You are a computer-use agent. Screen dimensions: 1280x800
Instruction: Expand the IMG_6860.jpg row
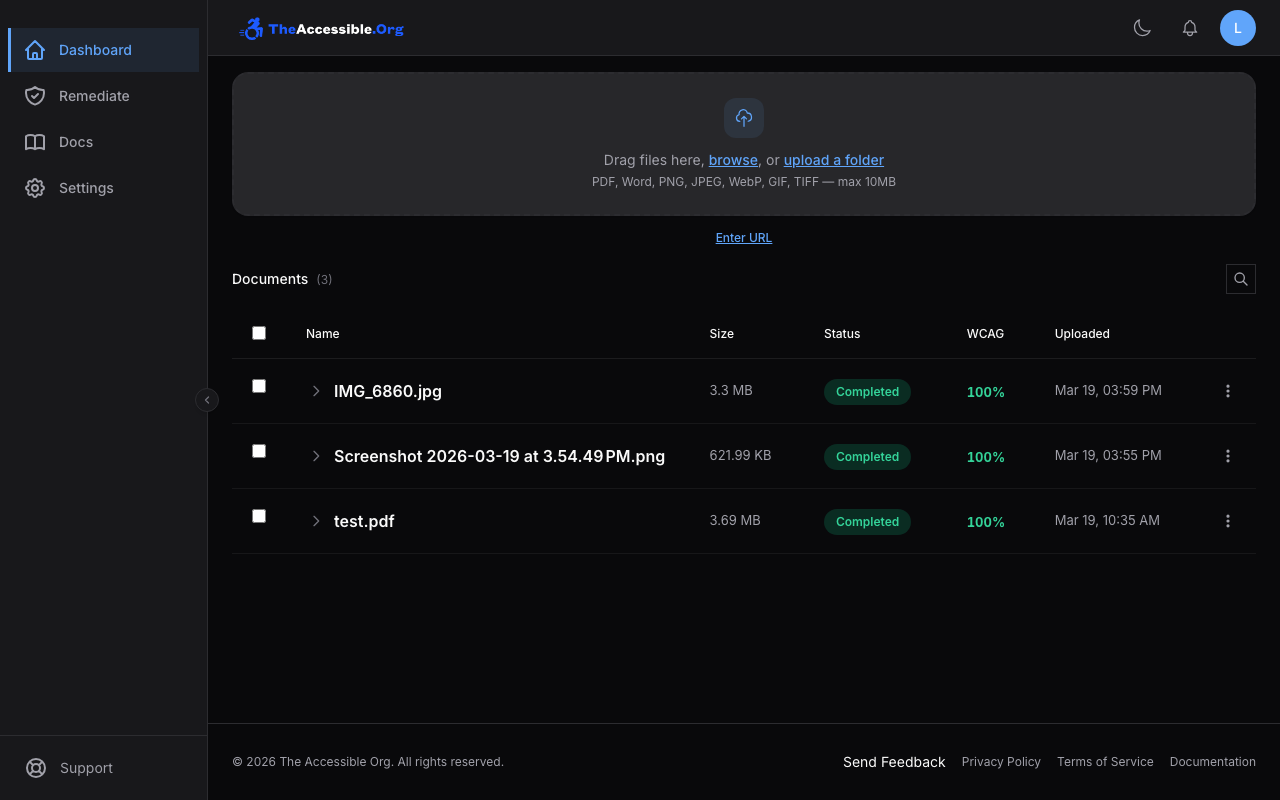[316, 391]
